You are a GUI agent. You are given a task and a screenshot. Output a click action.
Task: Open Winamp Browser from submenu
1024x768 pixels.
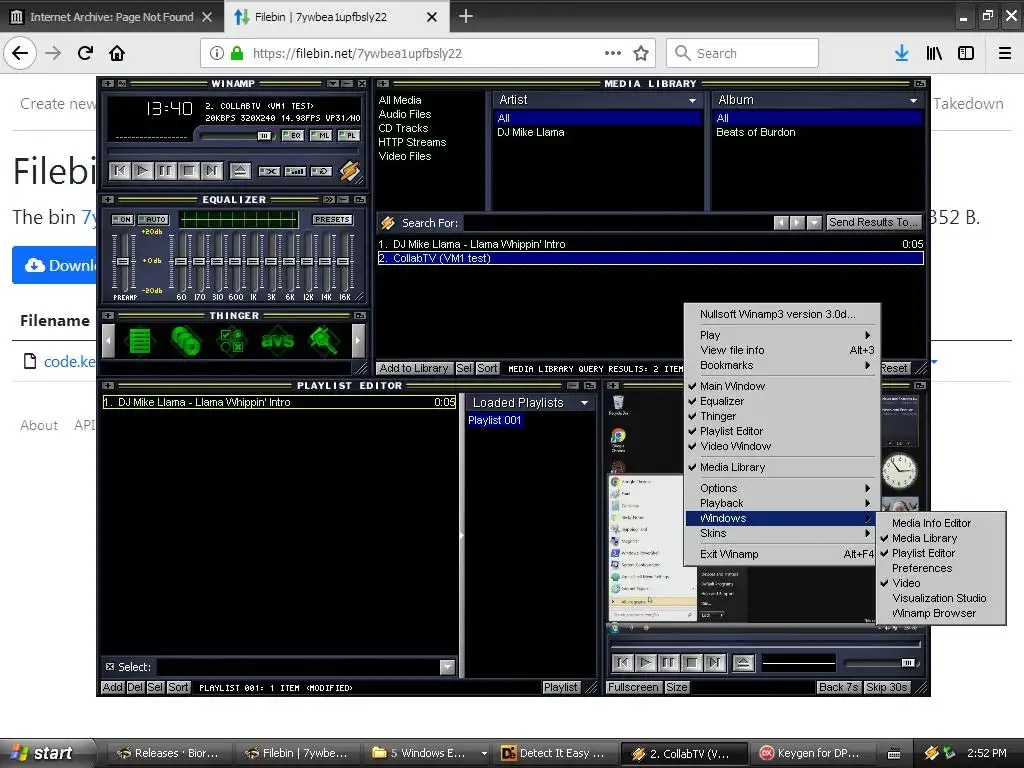940,613
